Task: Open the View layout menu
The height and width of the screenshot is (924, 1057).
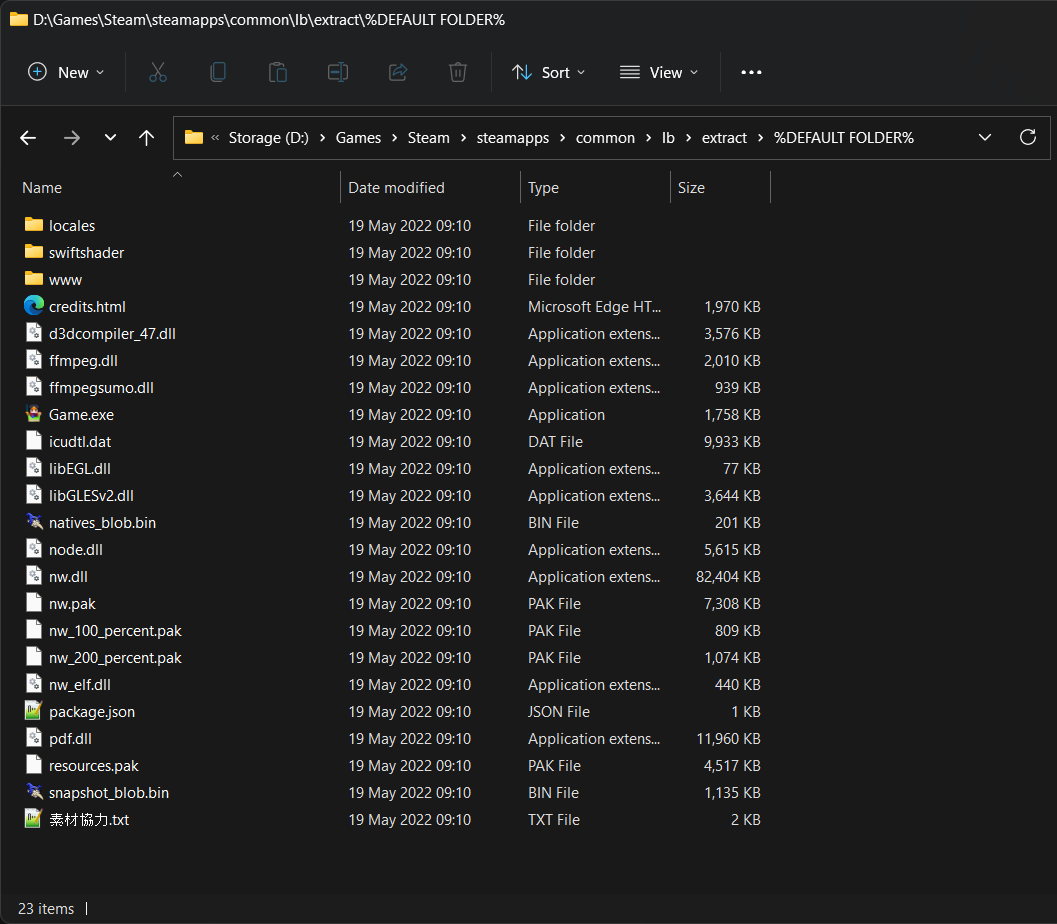Action: pos(659,72)
